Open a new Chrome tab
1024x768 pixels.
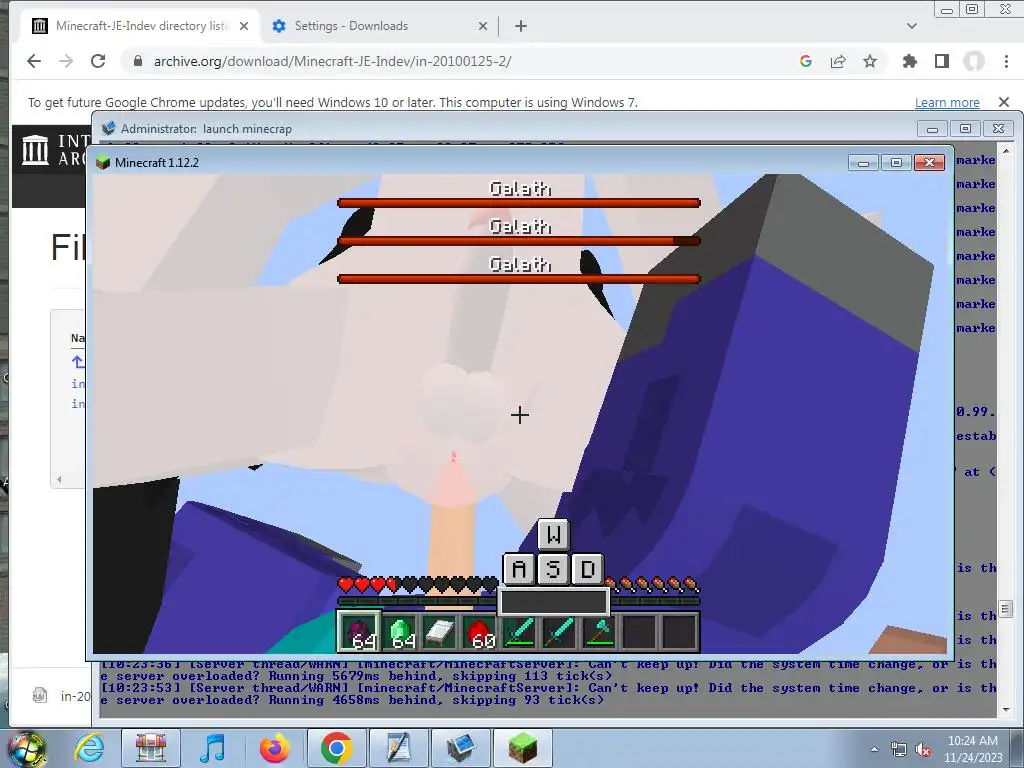pyautogui.click(x=520, y=26)
